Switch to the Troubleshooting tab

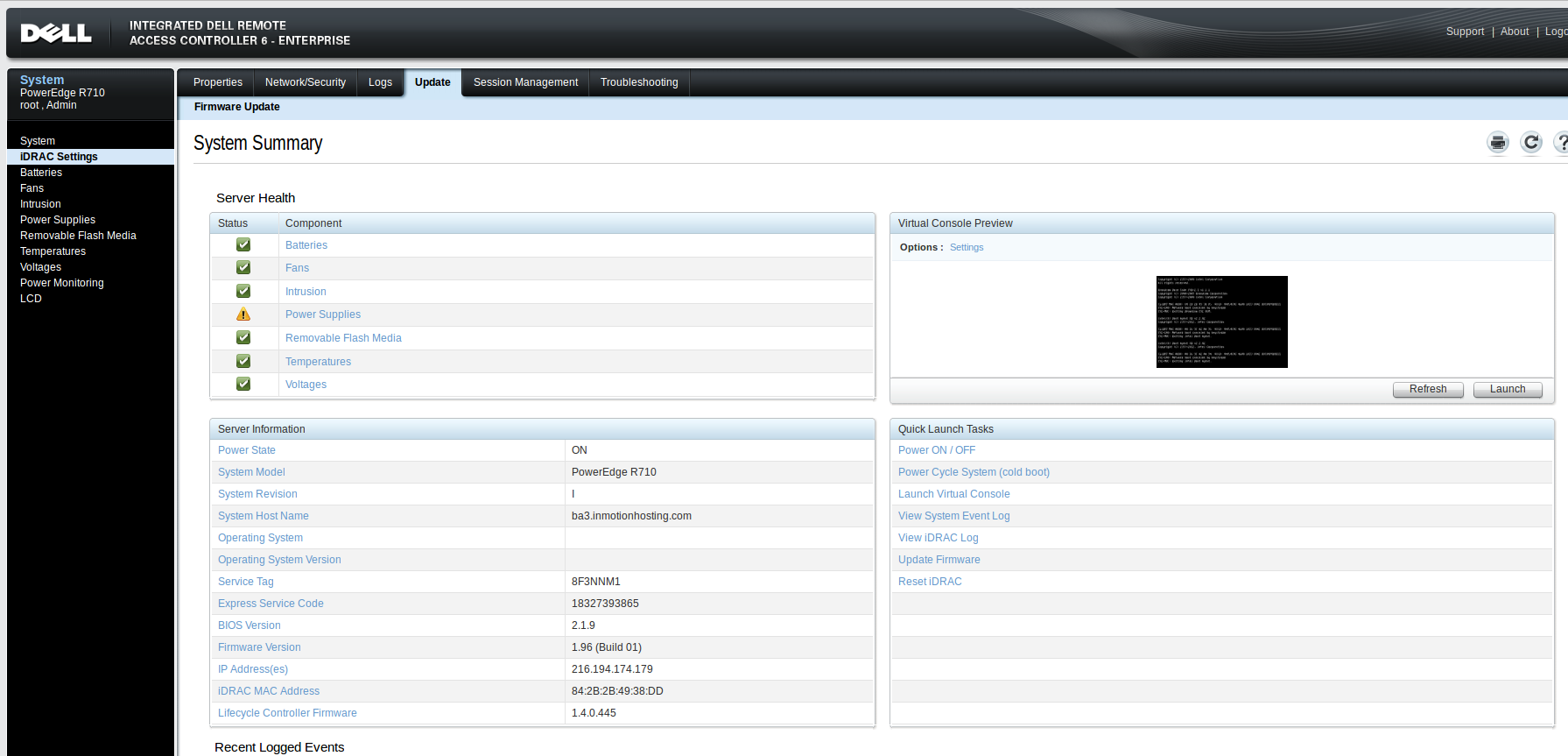(x=639, y=82)
